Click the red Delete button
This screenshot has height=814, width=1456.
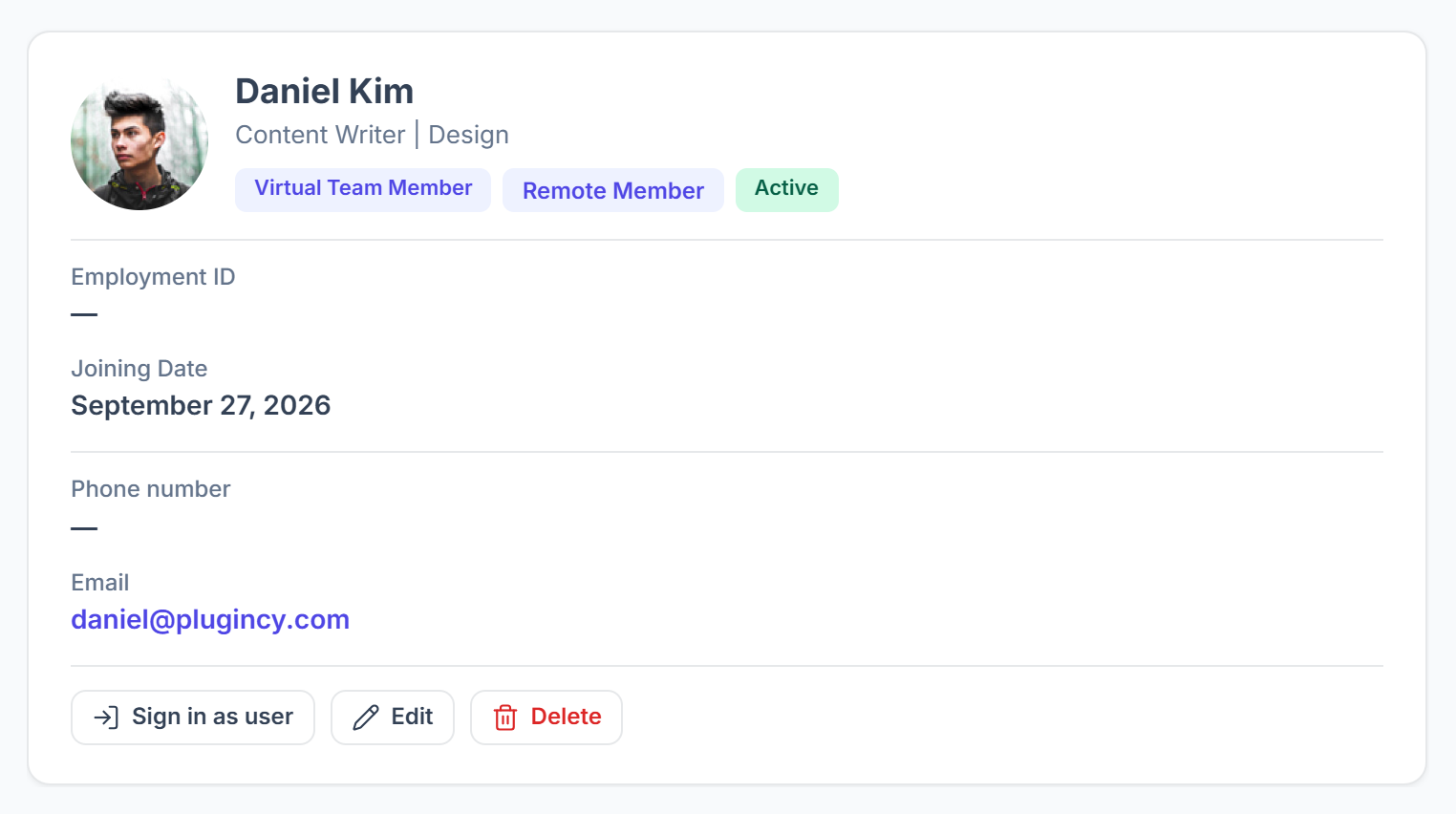click(x=546, y=718)
